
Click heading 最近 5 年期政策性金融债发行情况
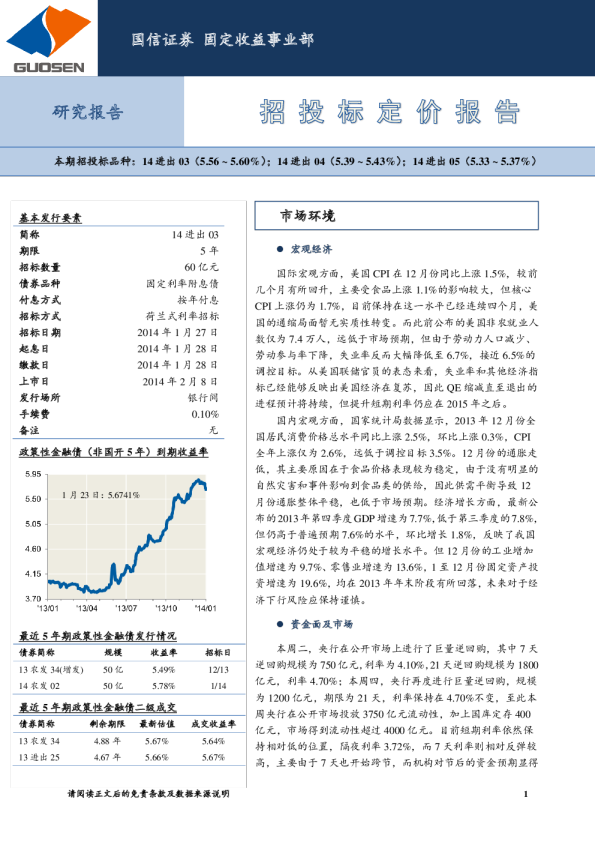98,636
